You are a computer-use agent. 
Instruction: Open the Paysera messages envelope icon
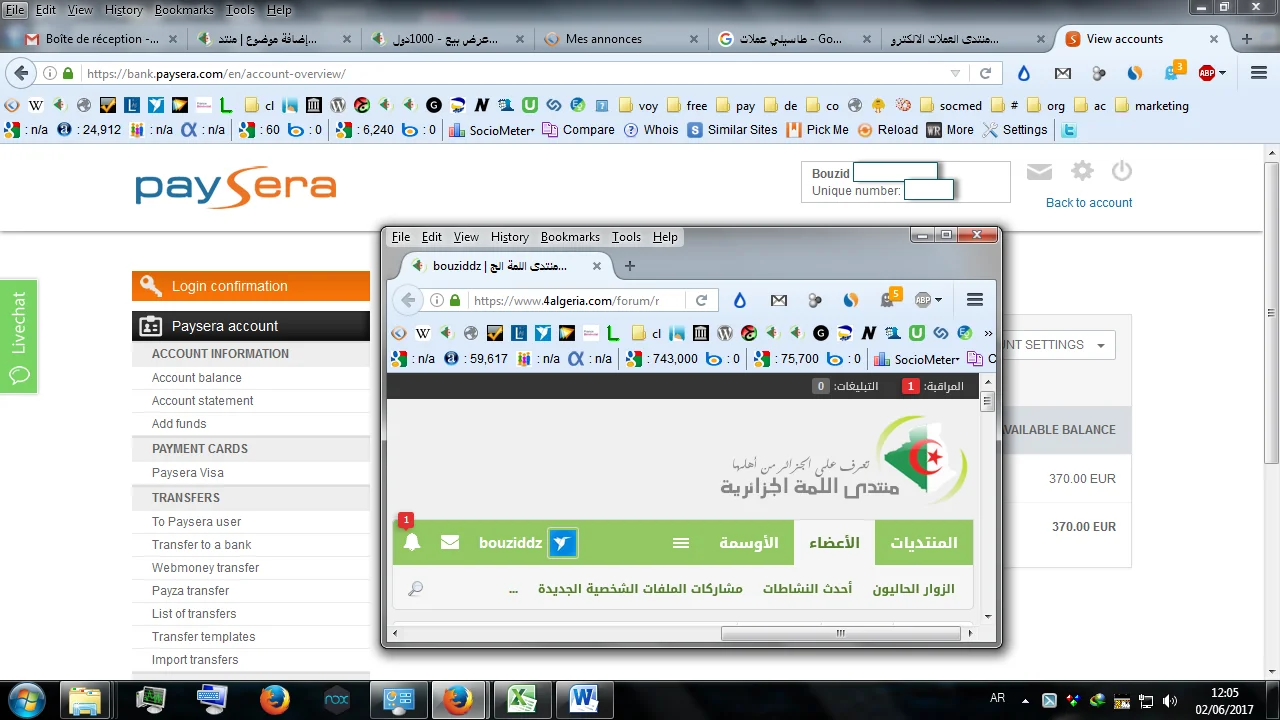(x=1039, y=172)
